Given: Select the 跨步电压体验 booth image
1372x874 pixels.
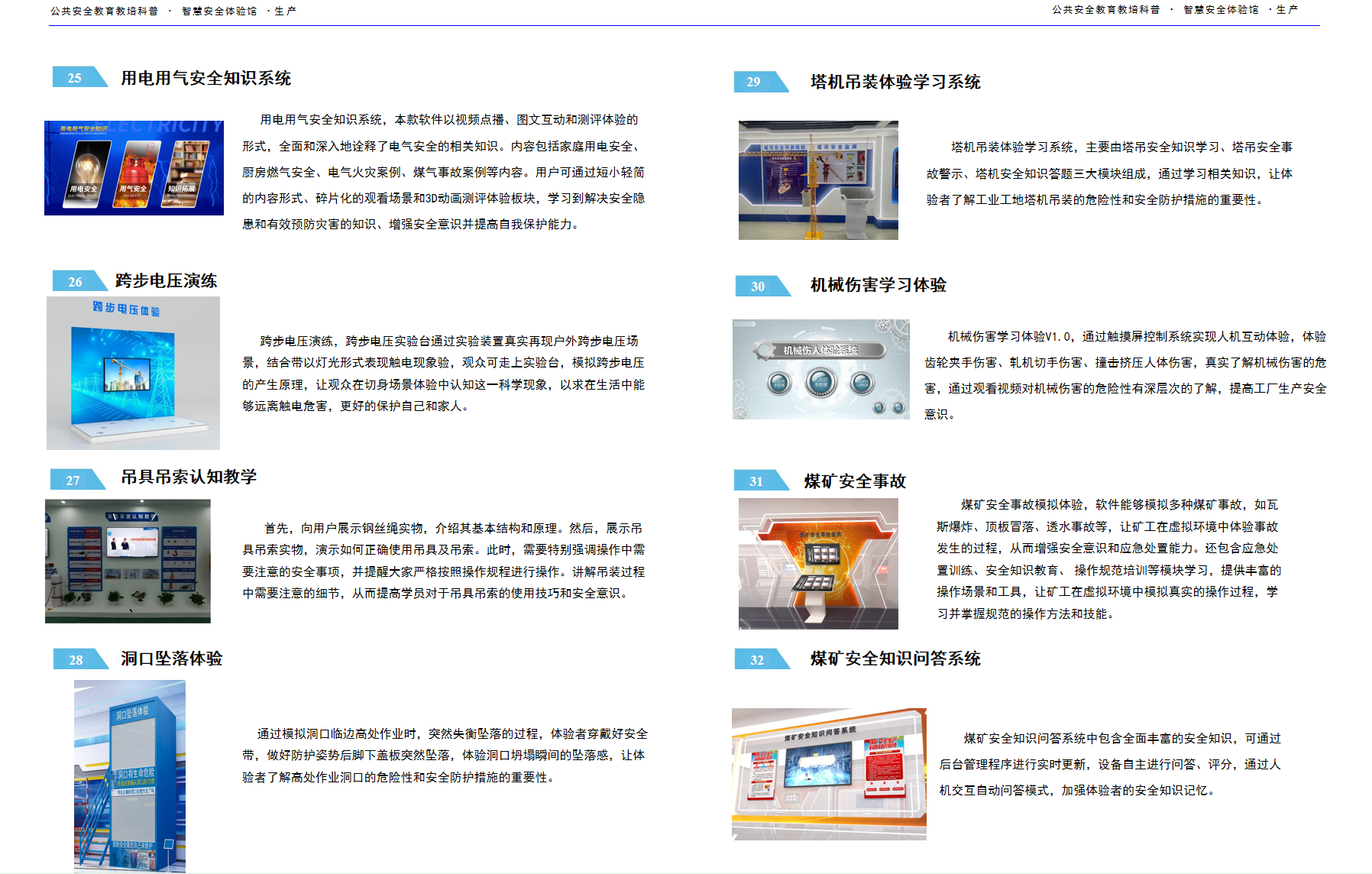Looking at the screenshot, I should click(x=133, y=373).
